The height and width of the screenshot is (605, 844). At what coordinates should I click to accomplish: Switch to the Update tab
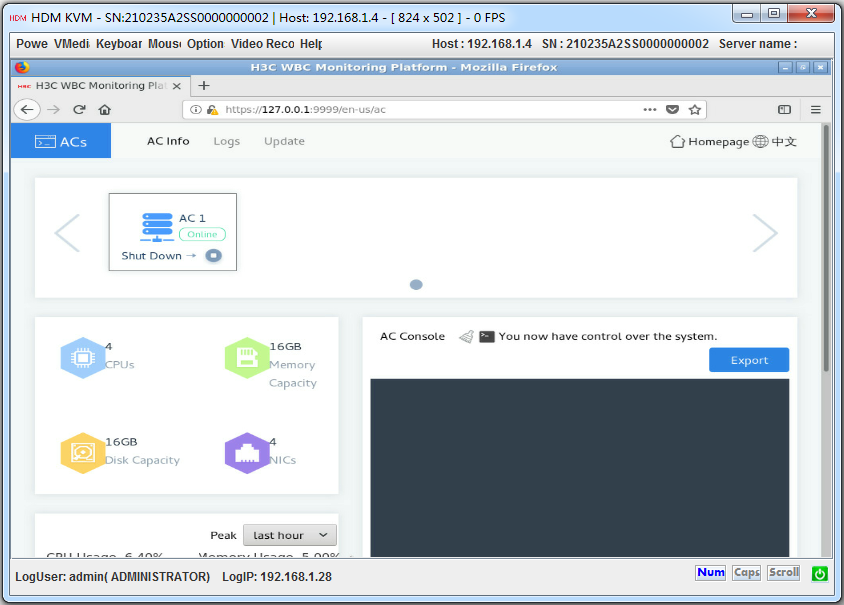point(284,141)
